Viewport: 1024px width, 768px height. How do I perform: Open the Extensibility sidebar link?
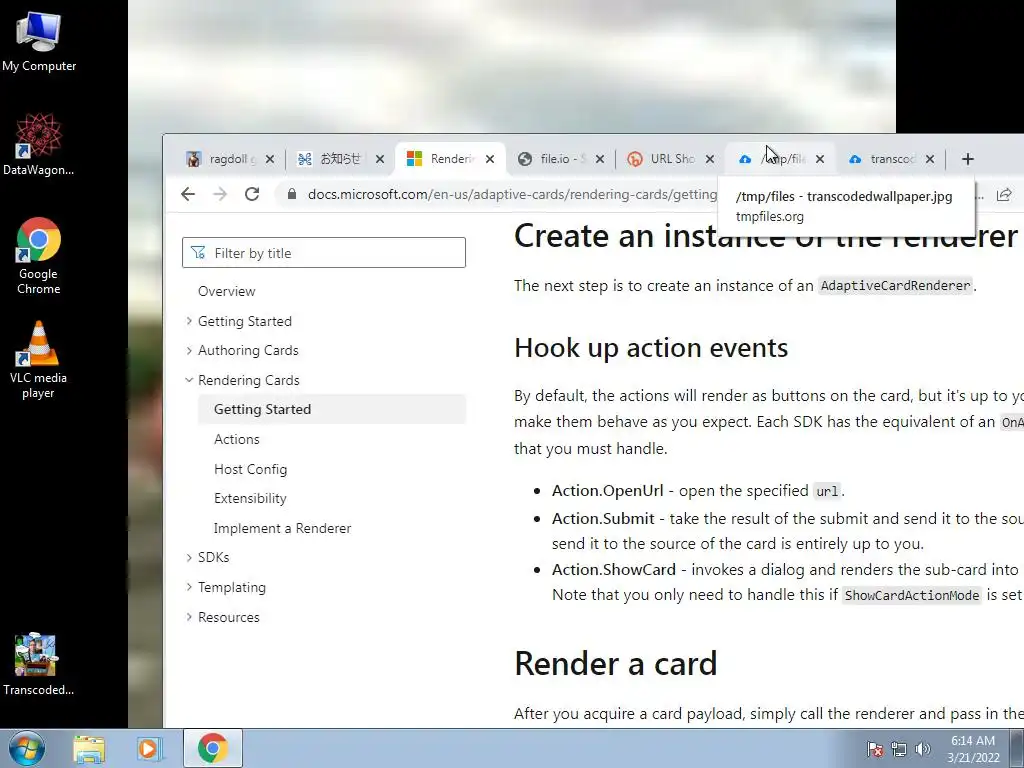[x=250, y=498]
